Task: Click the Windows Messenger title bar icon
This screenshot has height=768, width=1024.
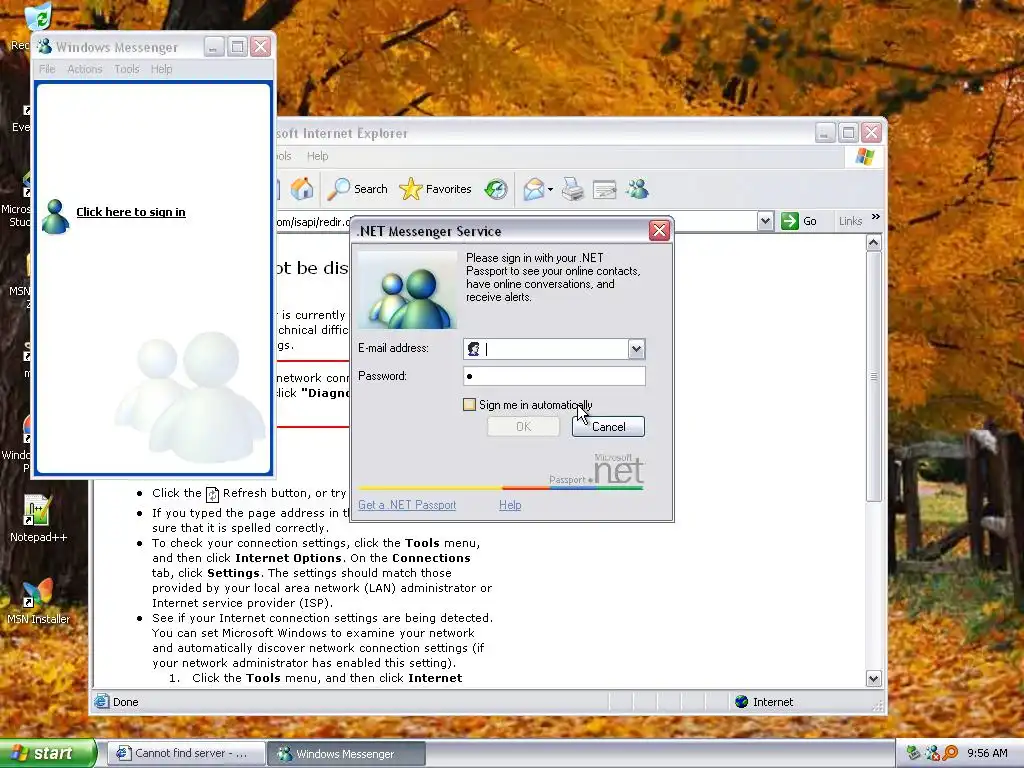Action: point(44,46)
